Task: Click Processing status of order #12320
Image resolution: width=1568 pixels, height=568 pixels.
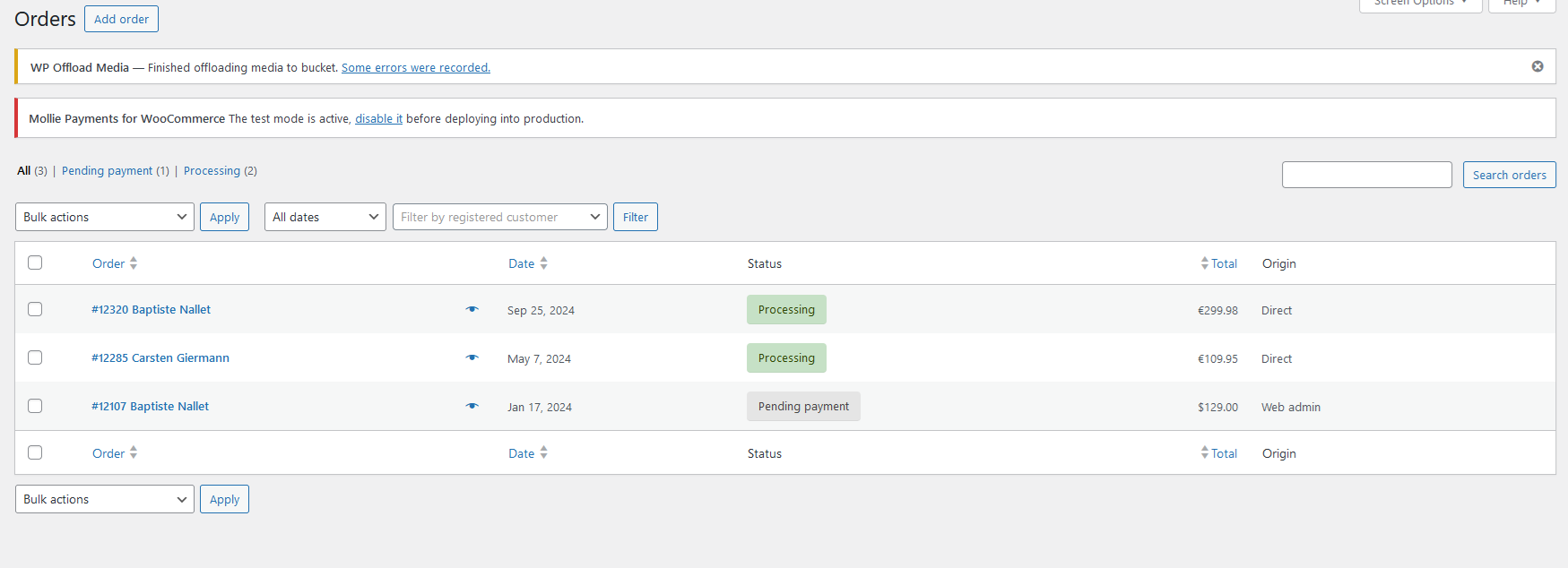Action: 786,309
